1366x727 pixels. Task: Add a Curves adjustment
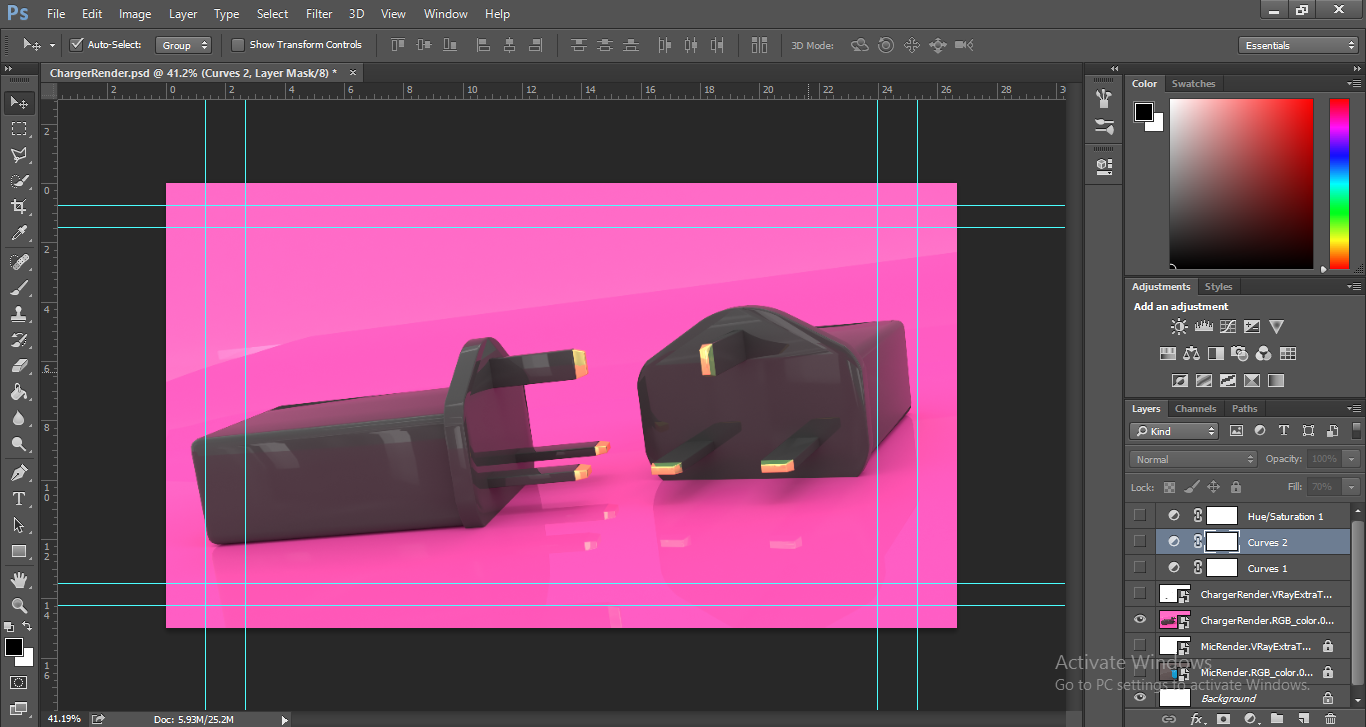1228,327
